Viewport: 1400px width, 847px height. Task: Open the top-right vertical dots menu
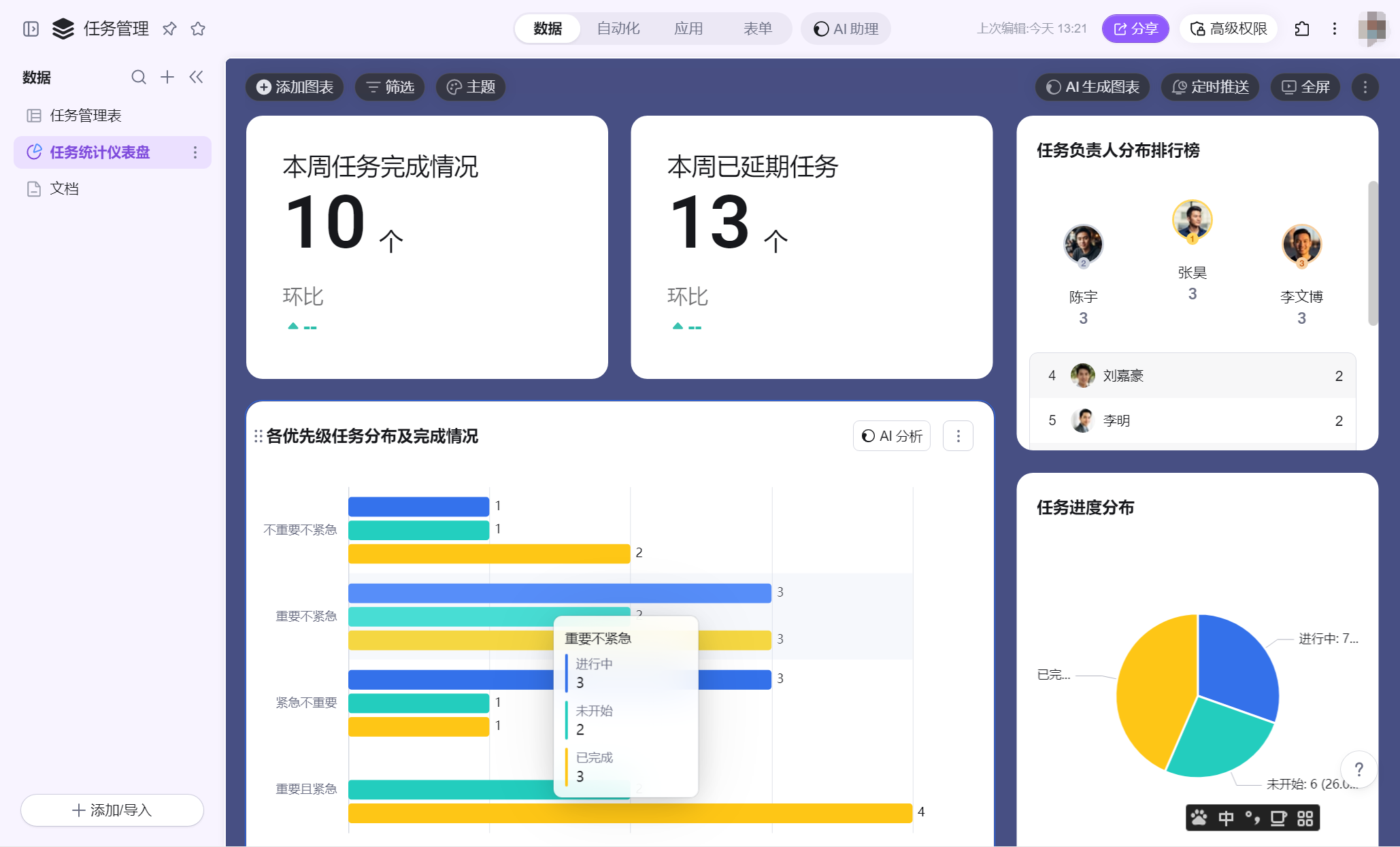point(1334,29)
